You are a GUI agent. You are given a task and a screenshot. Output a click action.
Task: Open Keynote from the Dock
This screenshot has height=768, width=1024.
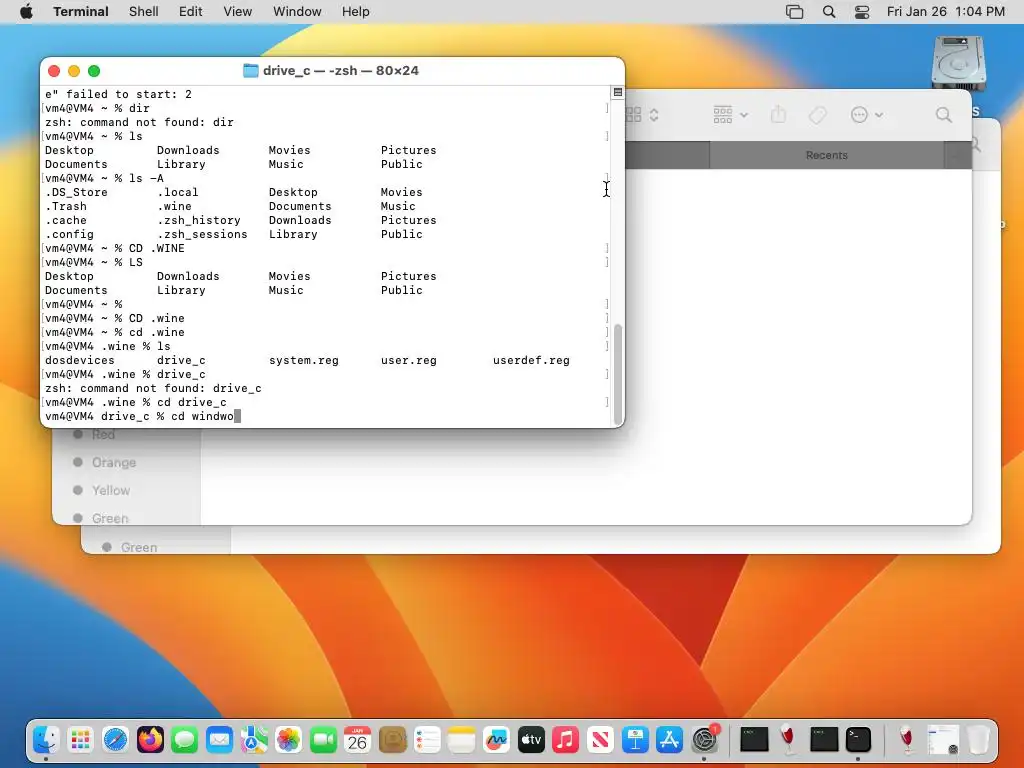coord(635,740)
